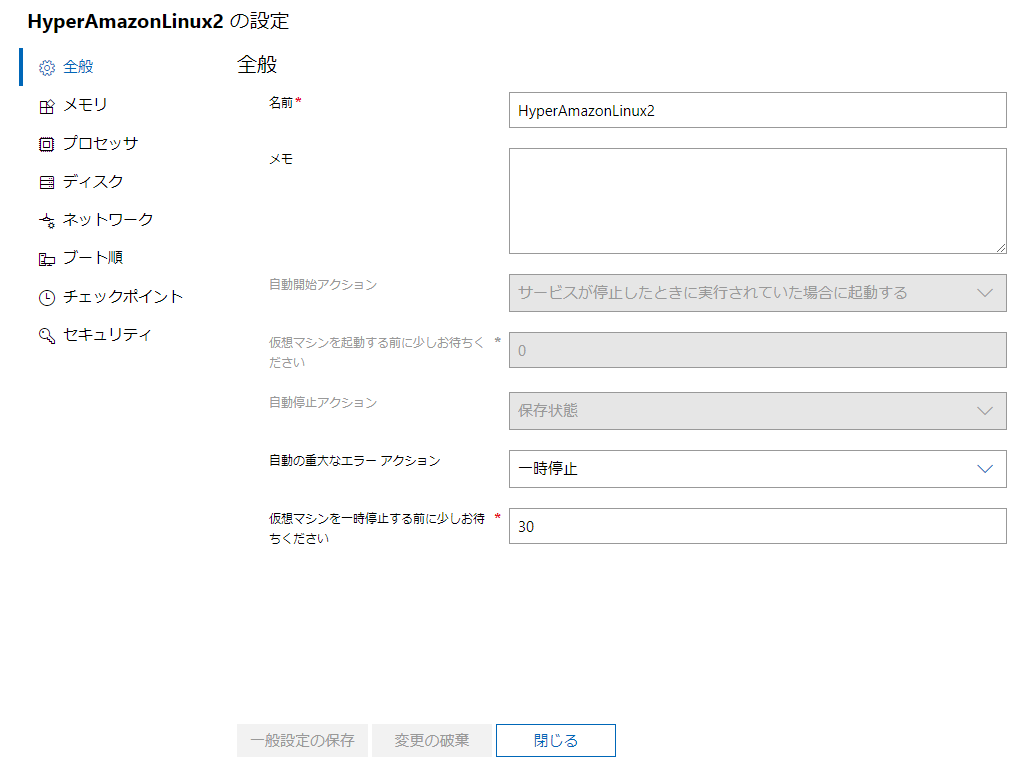Select the ネットワーク (Network) adapter icon
Screen dimensions: 1023x762
click(x=47, y=219)
